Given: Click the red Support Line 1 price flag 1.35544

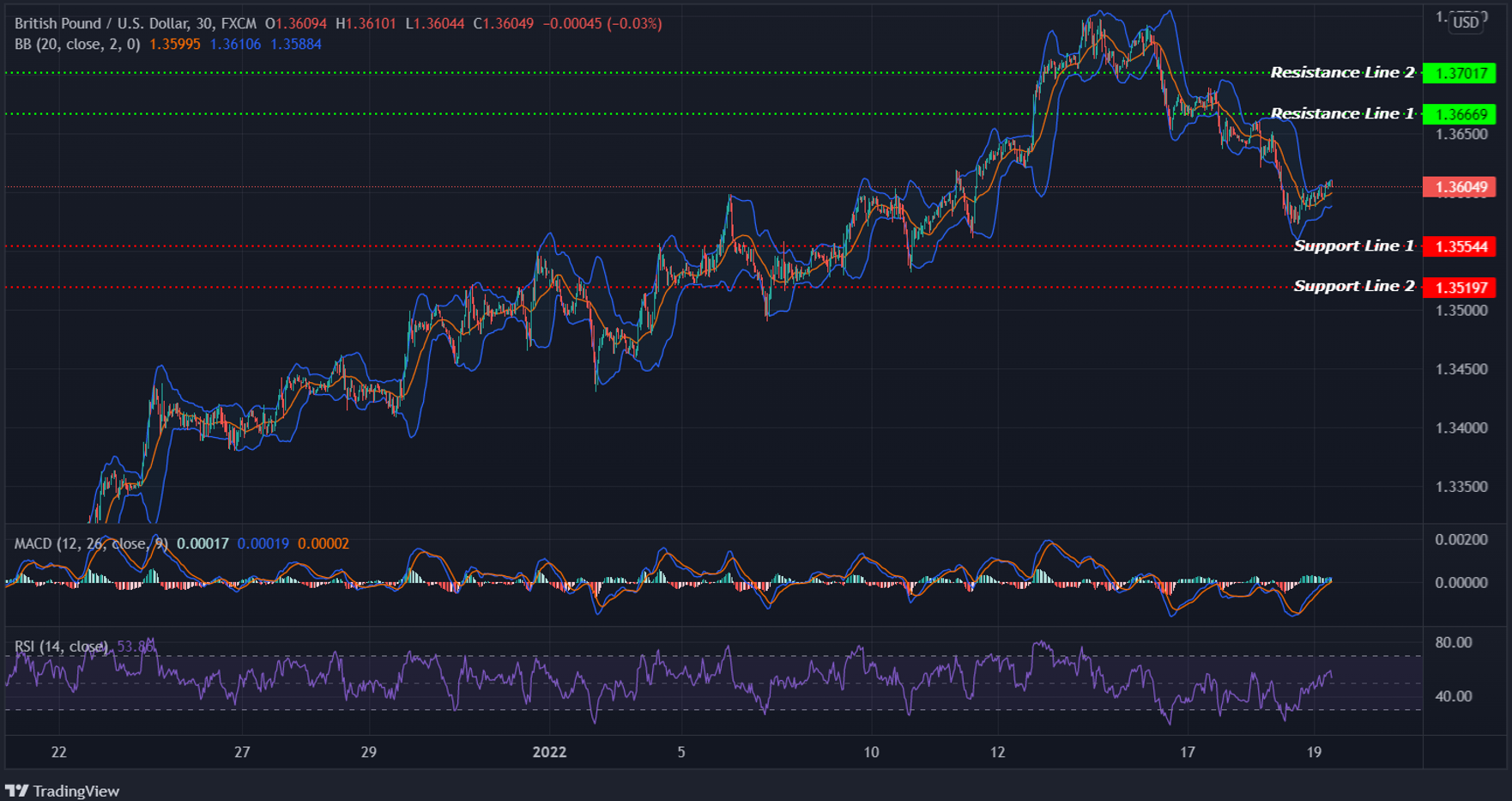Looking at the screenshot, I should click(x=1461, y=246).
